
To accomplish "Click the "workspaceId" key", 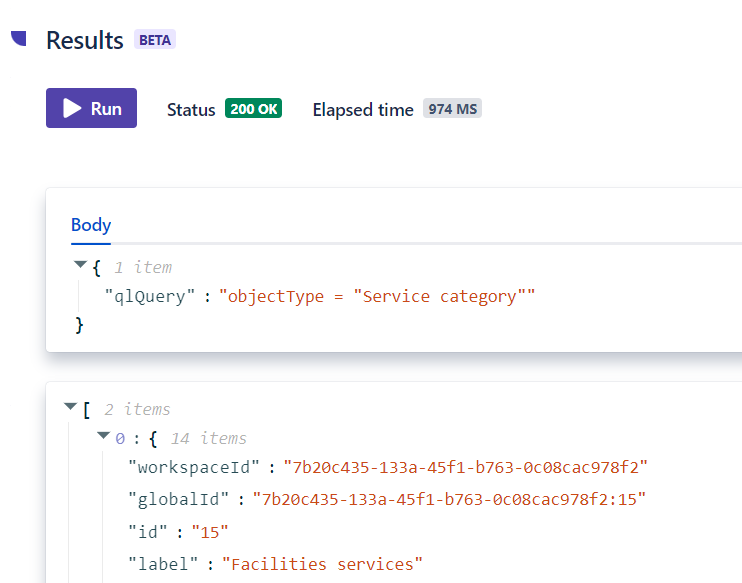I will [195, 467].
